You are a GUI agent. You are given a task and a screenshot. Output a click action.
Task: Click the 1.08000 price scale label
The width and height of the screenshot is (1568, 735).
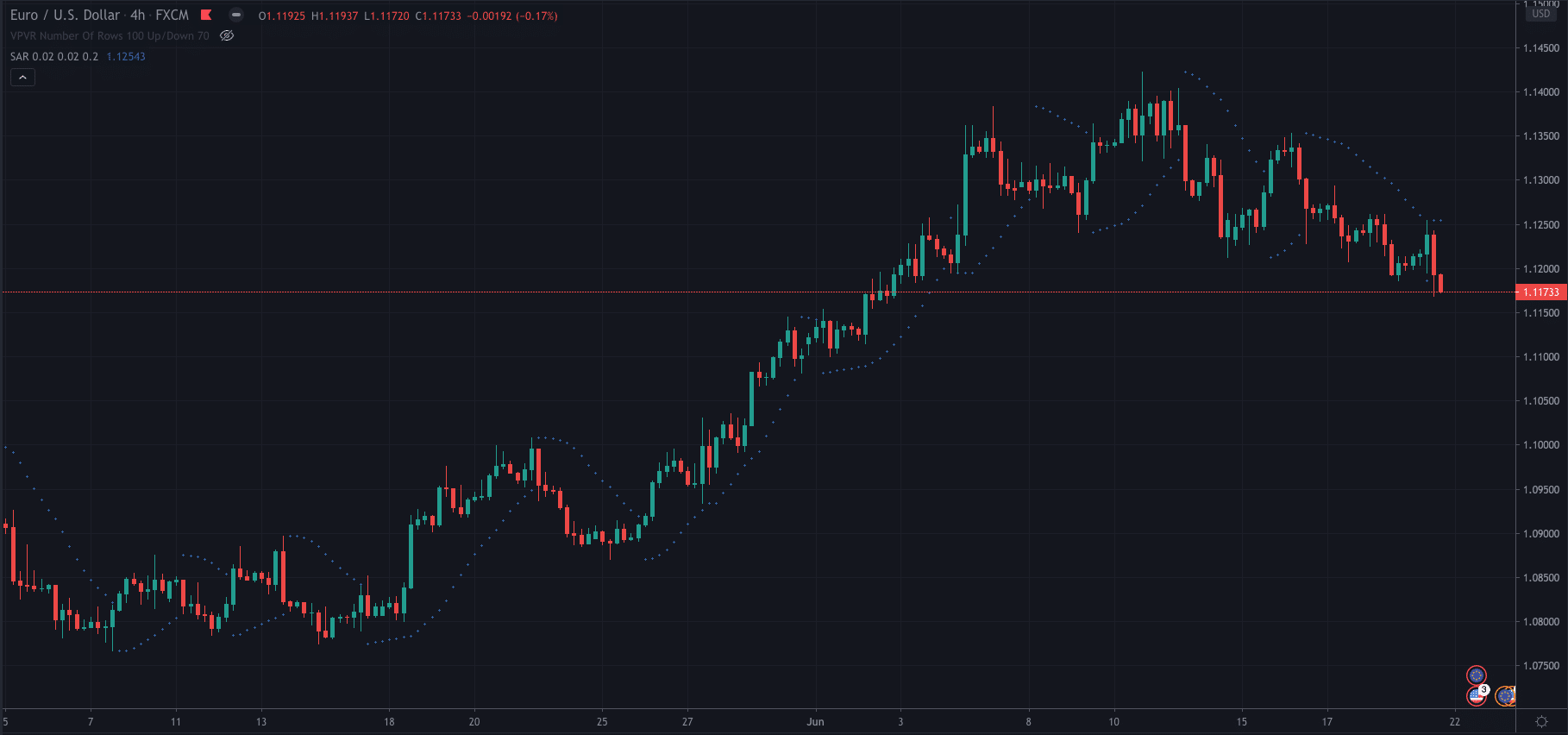coord(1541,622)
